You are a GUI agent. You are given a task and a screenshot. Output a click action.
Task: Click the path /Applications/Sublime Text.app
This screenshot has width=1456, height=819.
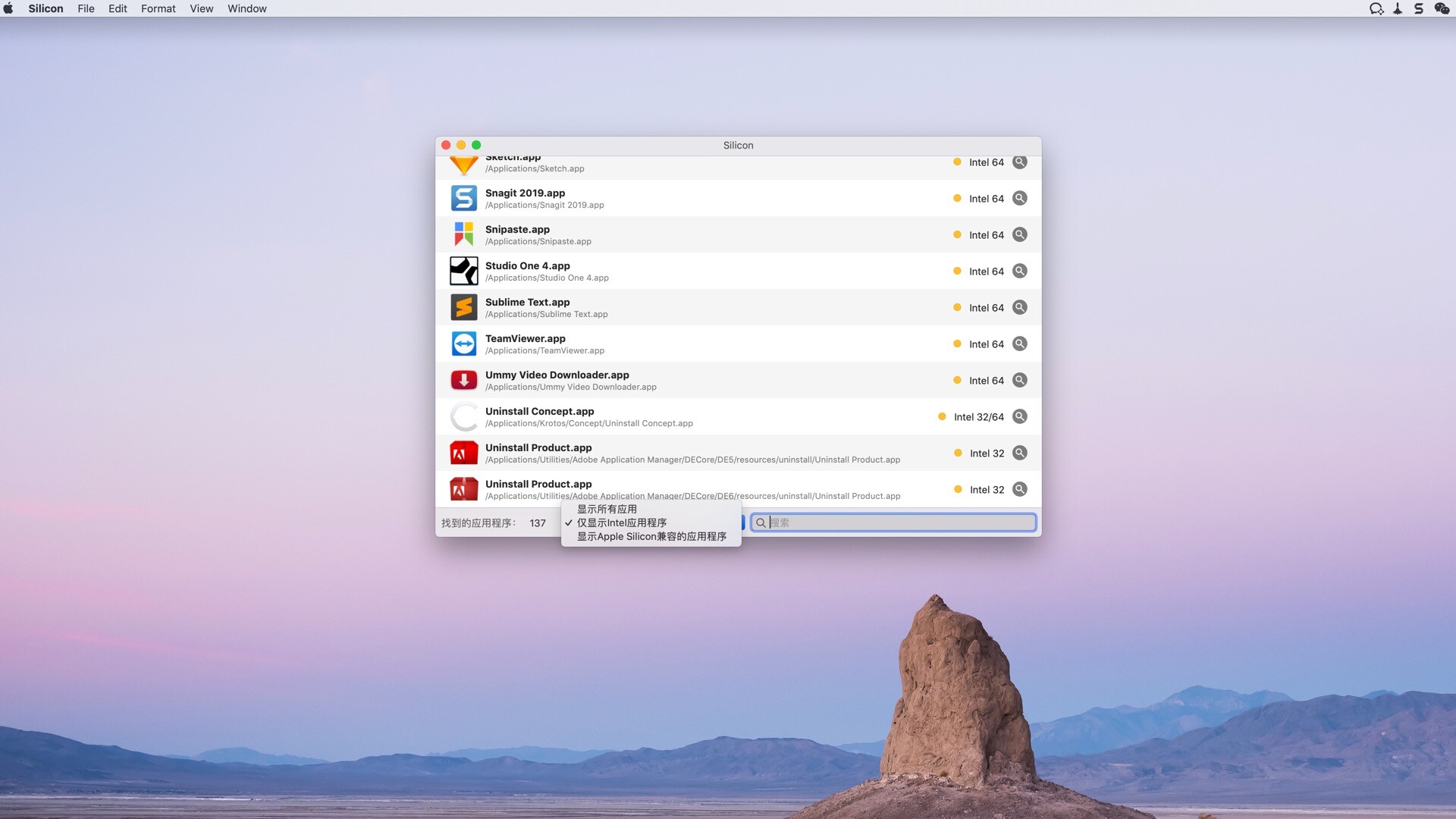[546, 314]
